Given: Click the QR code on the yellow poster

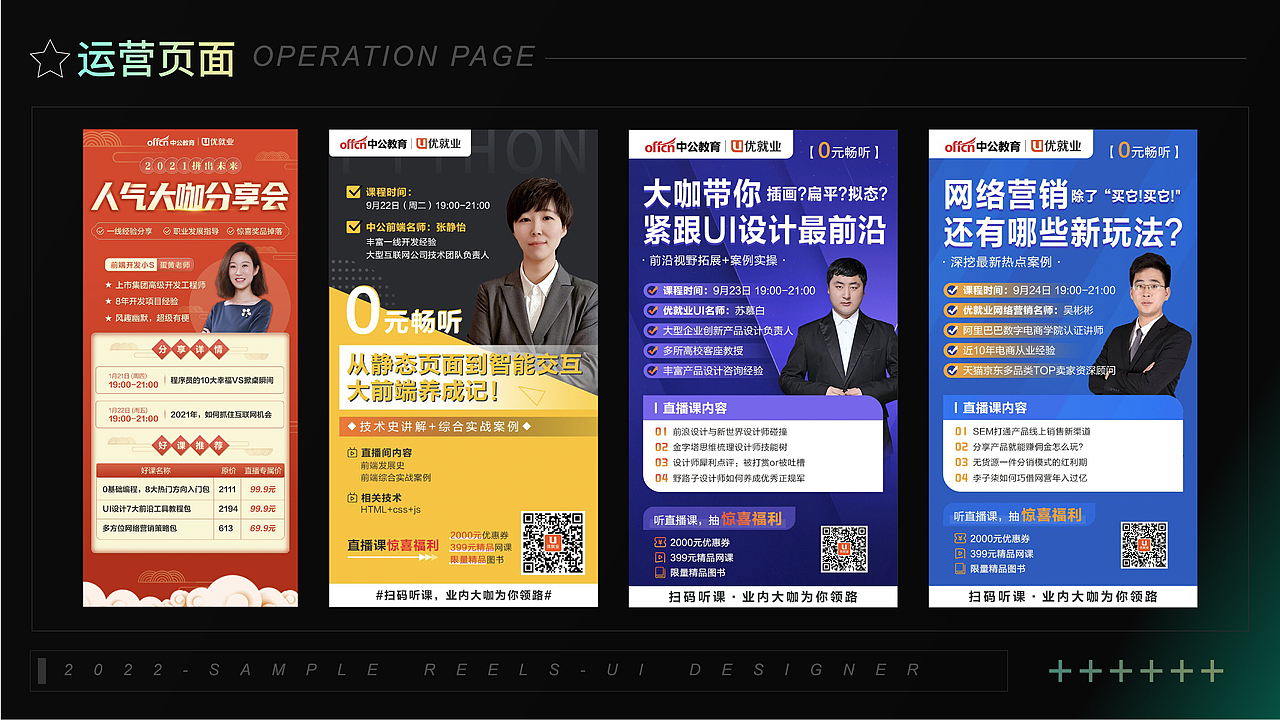Looking at the screenshot, I should [x=553, y=543].
